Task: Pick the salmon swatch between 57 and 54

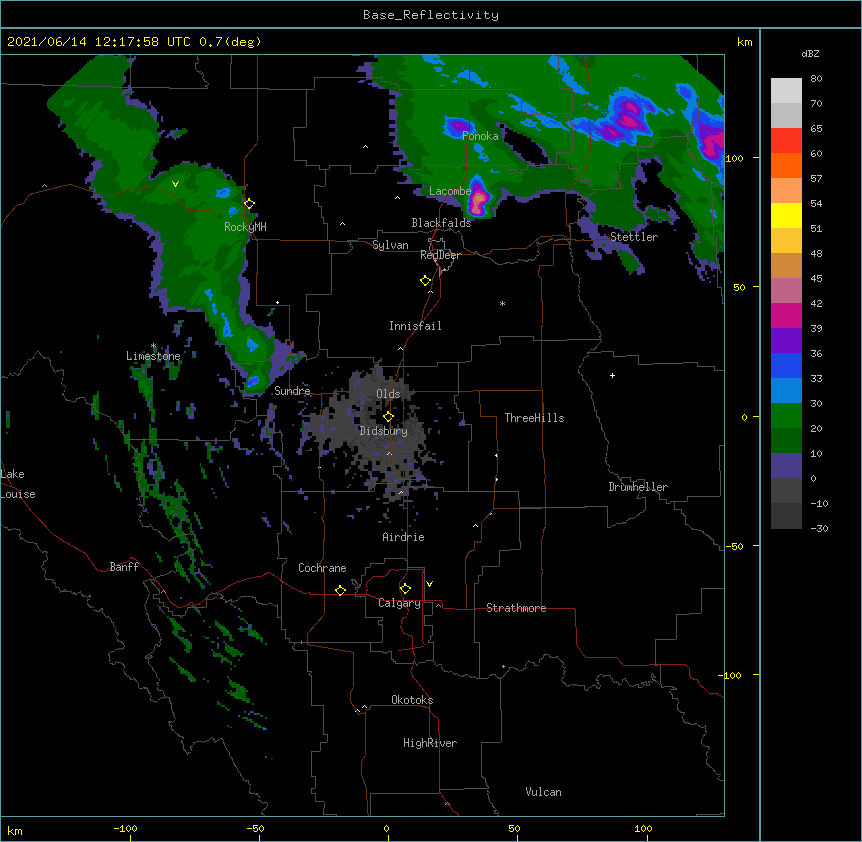Action: [x=786, y=190]
